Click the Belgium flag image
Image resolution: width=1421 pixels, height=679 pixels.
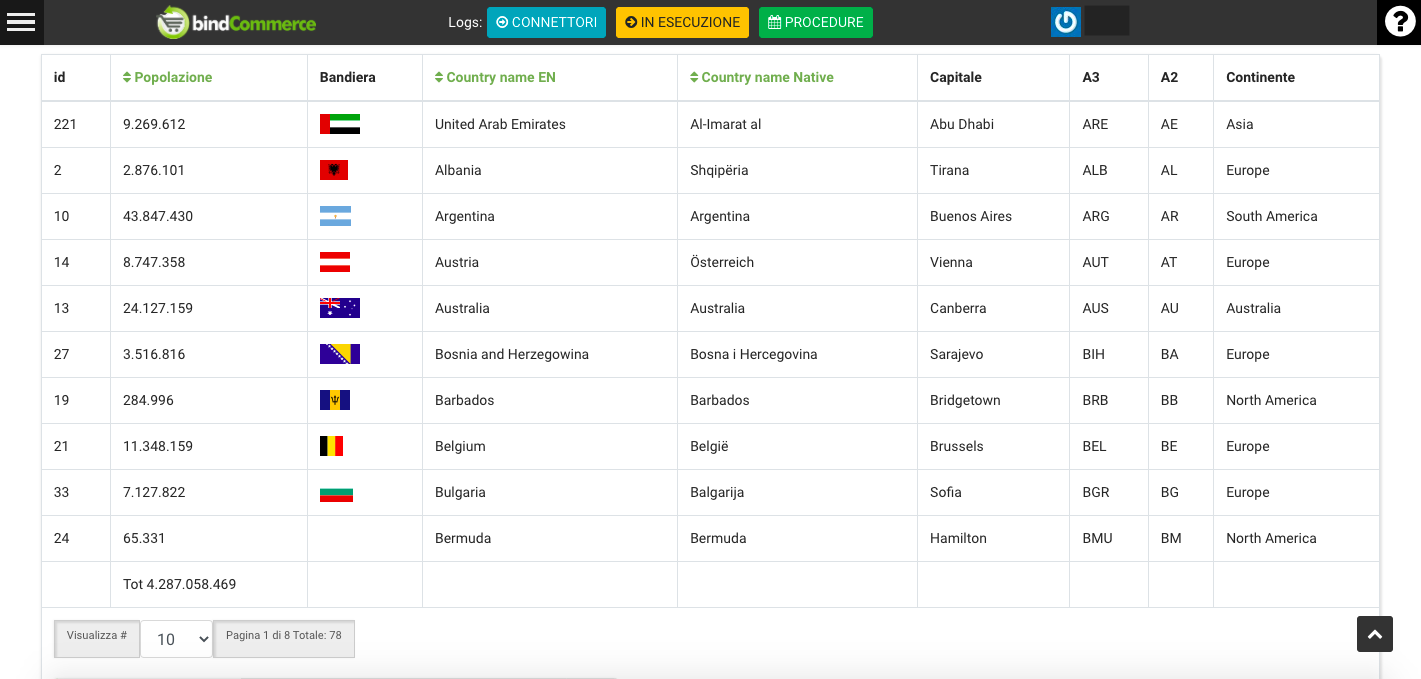click(331, 446)
